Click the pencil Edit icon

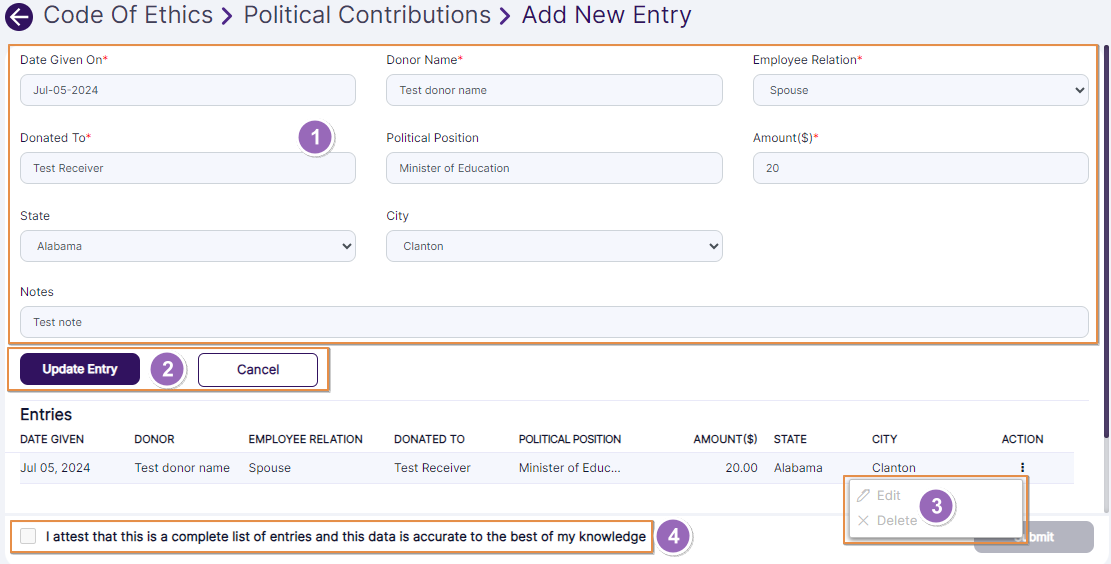863,496
